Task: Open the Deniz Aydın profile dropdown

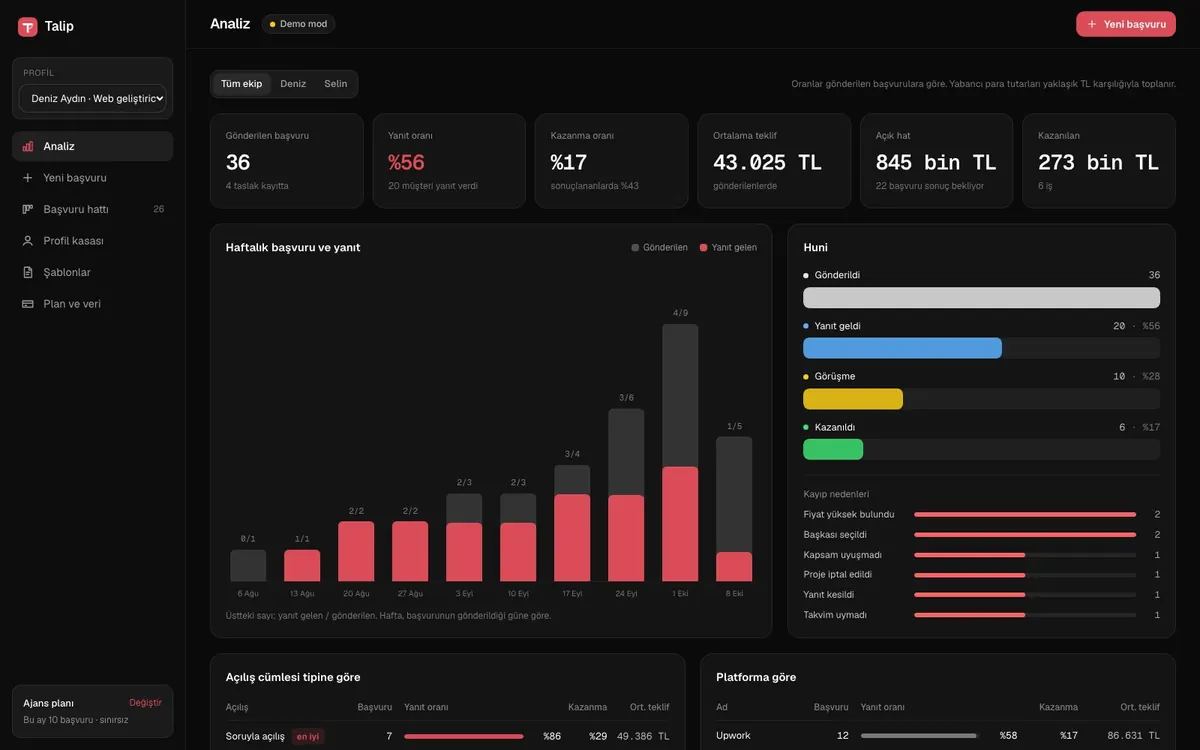Action: tap(92, 98)
